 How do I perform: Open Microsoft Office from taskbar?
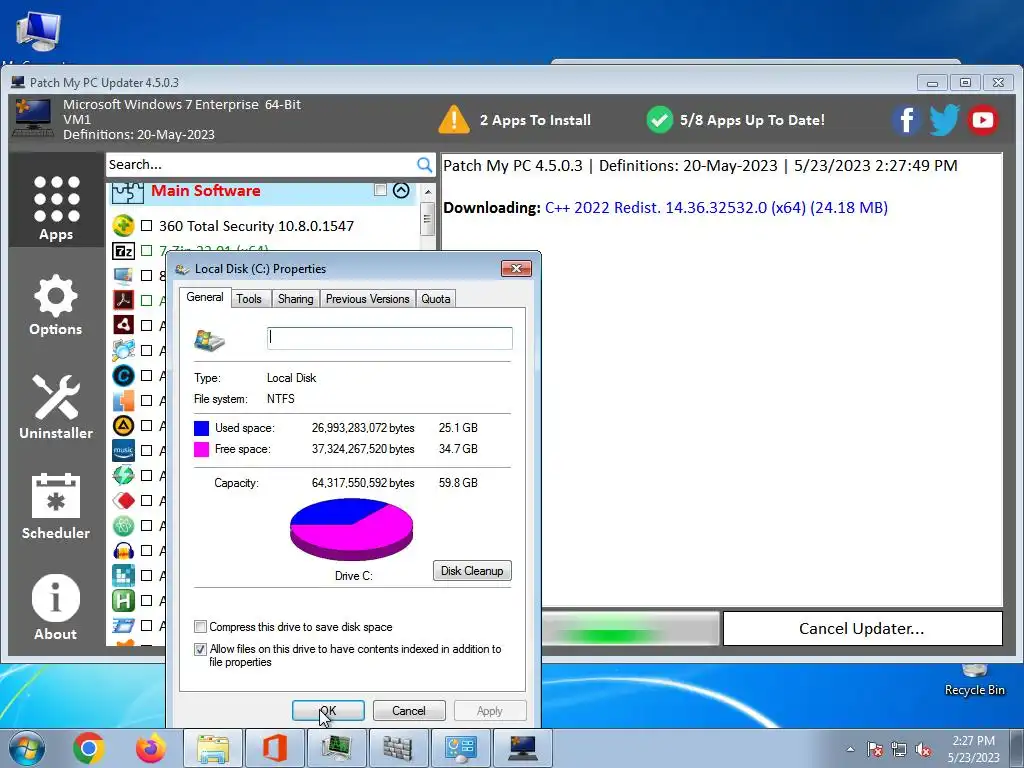[274, 748]
